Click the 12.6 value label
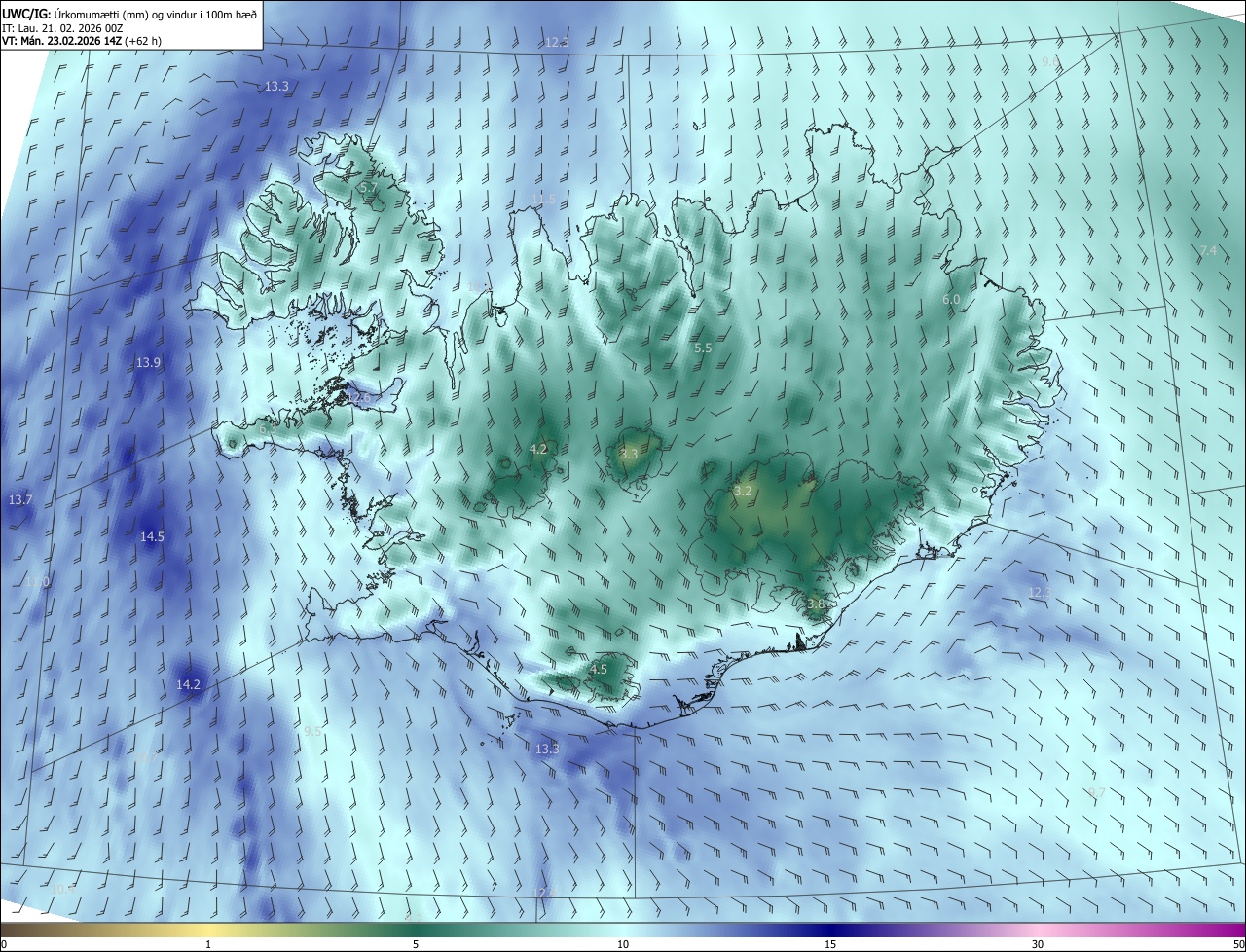Viewport: 1246px width, 952px height. tap(358, 396)
